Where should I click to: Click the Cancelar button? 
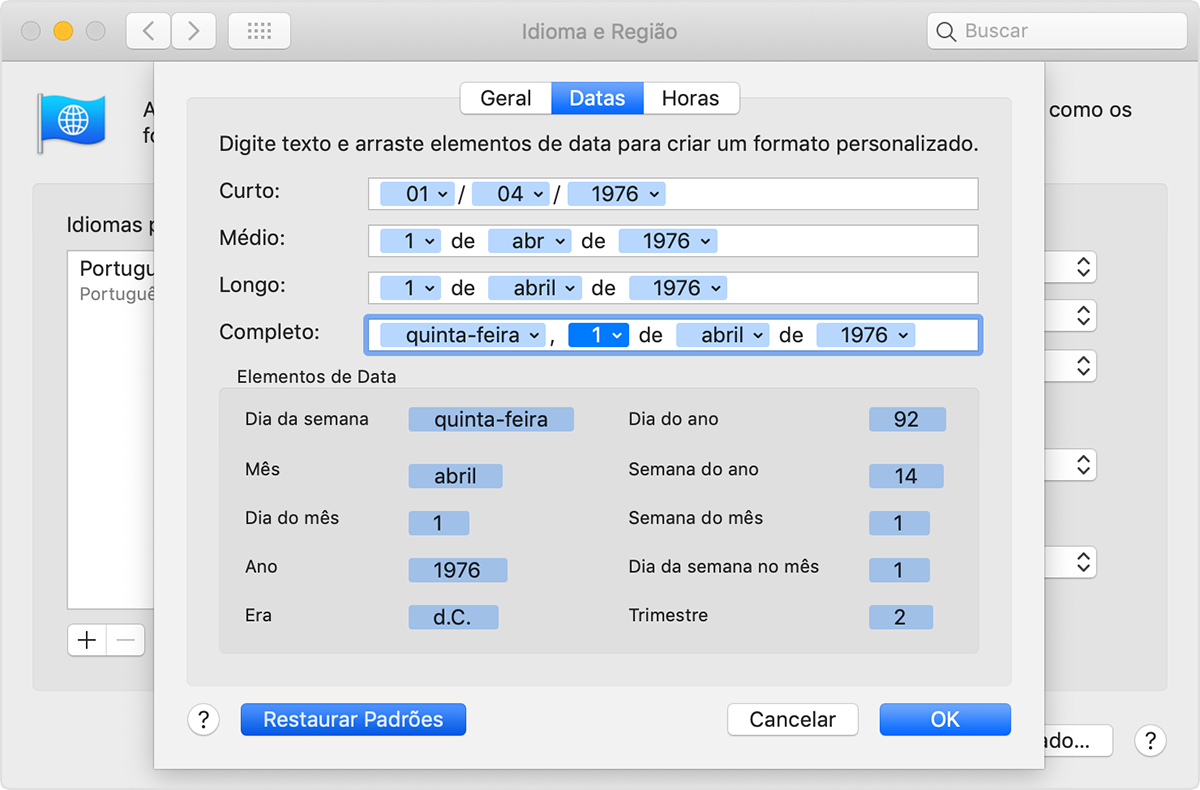(792, 719)
